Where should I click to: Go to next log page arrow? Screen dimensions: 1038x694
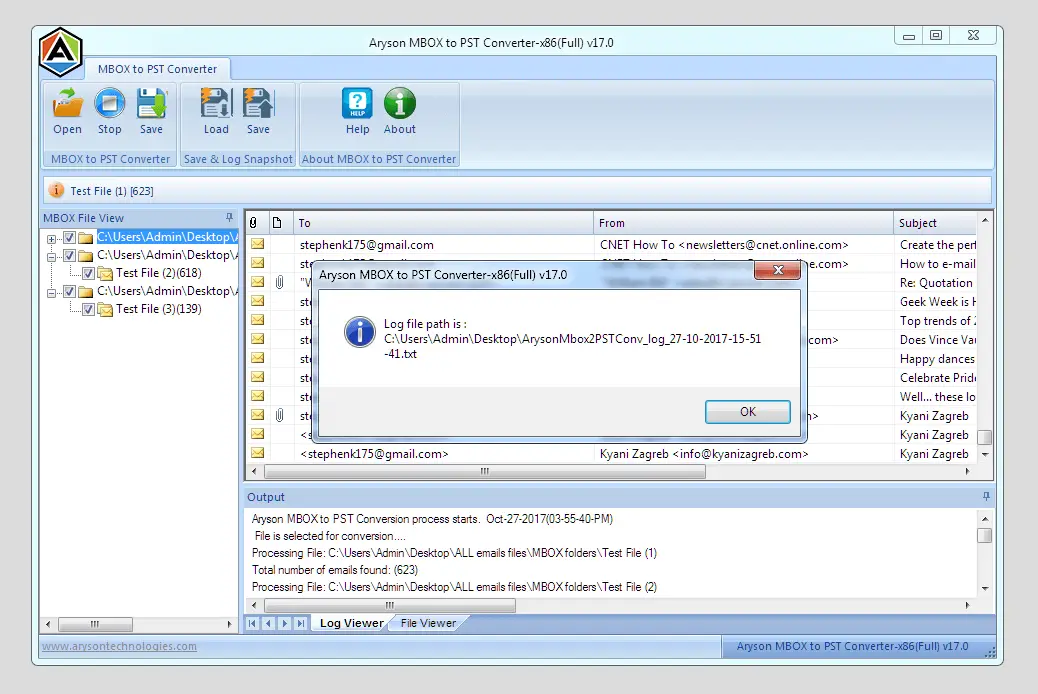(x=285, y=623)
